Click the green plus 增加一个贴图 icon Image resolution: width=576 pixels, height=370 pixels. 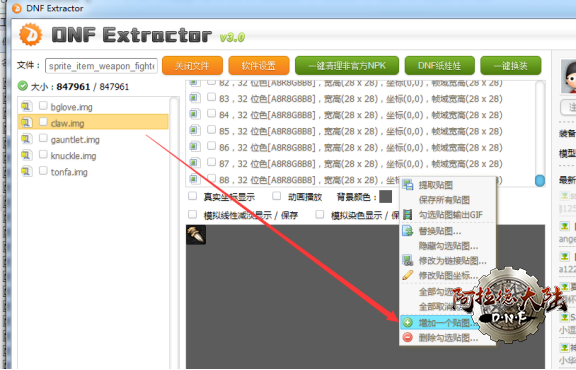pos(407,323)
